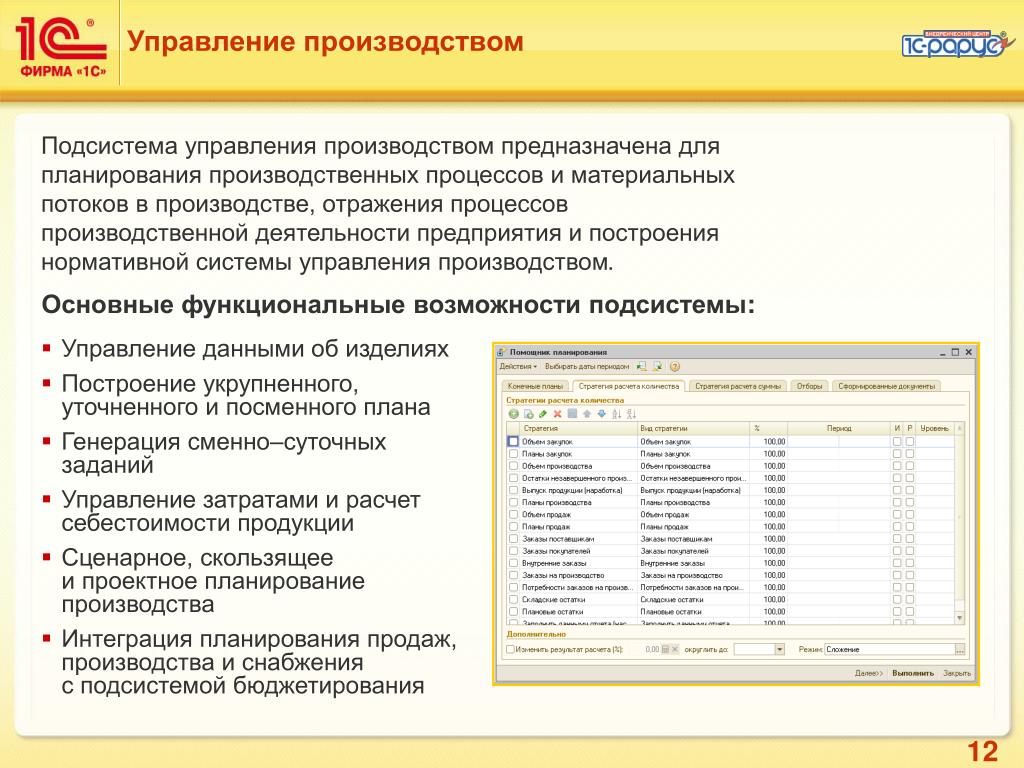The image size is (1024, 768).
Task: Move row up with the up arrow icon
Action: point(586,414)
